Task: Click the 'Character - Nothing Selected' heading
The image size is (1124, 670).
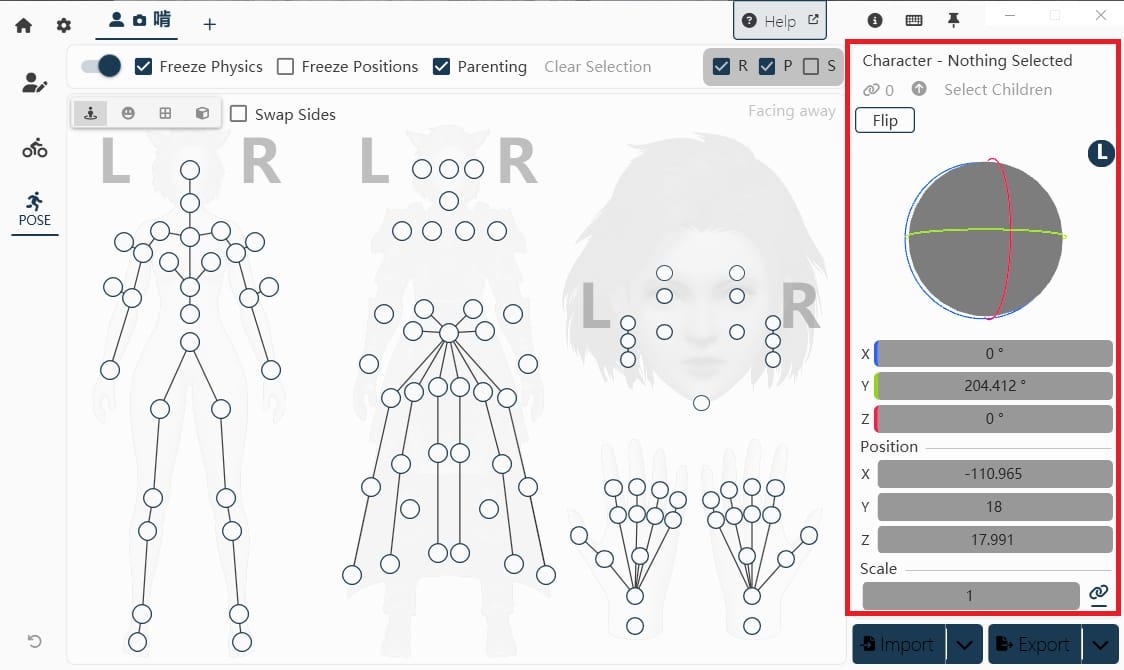Action: pos(967,61)
